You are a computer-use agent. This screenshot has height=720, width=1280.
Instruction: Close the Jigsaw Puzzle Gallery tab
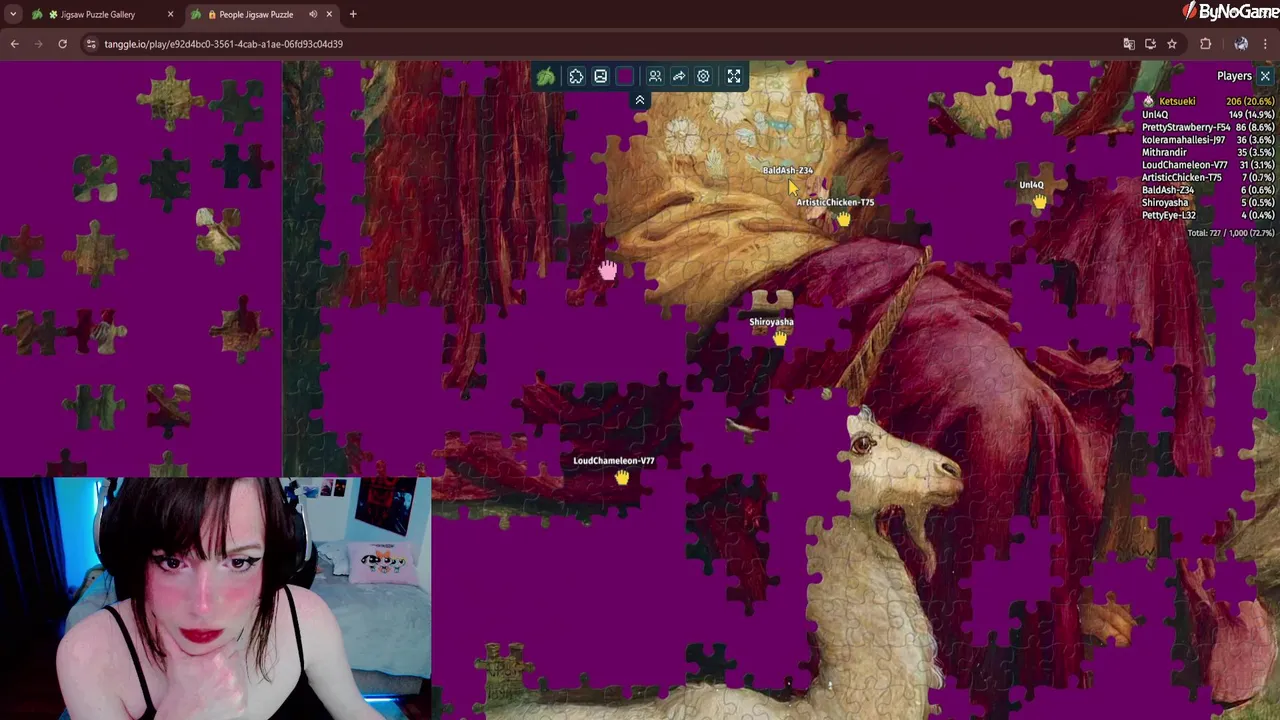coord(170,14)
